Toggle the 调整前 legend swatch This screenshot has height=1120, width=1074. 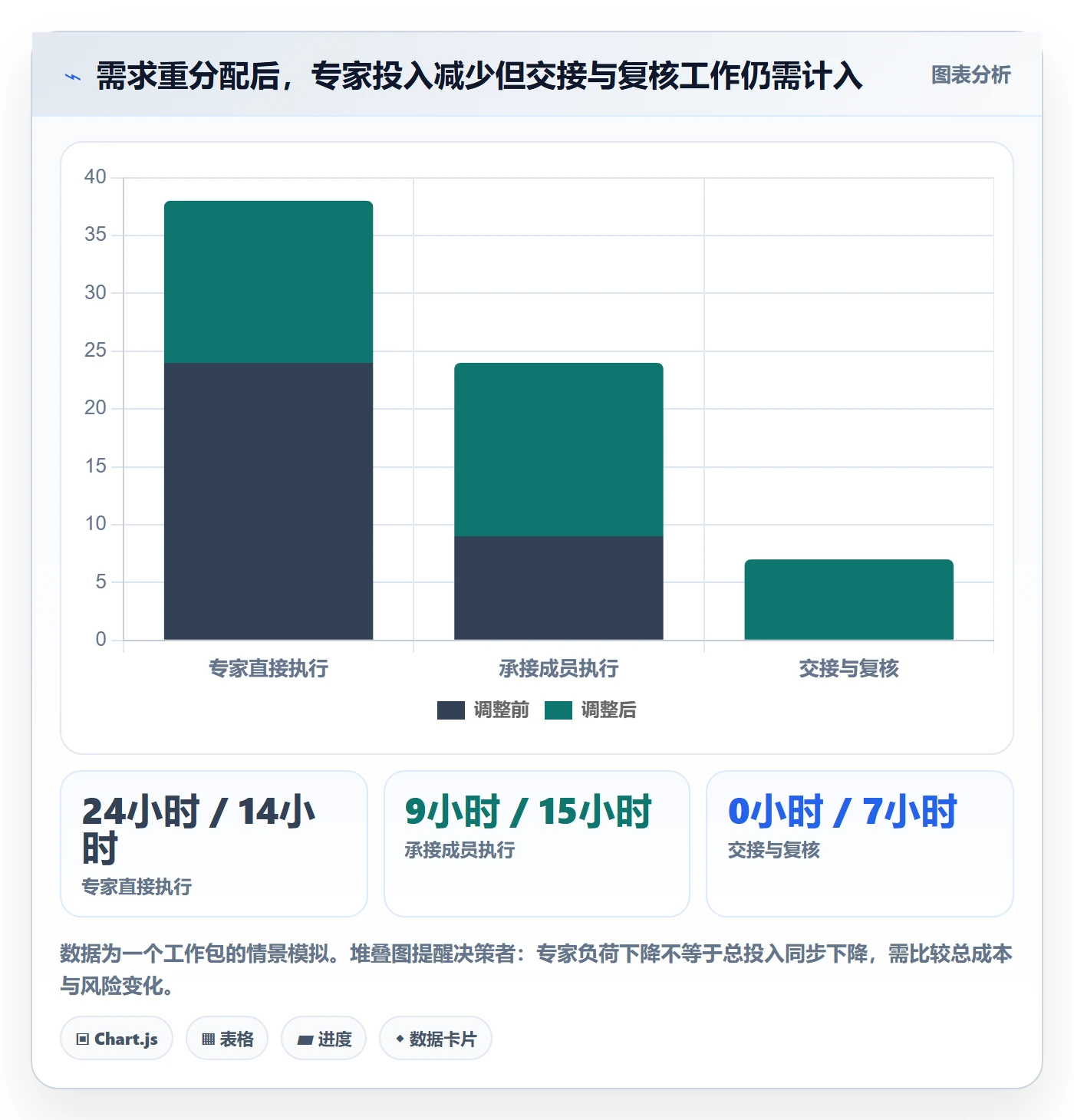451,710
